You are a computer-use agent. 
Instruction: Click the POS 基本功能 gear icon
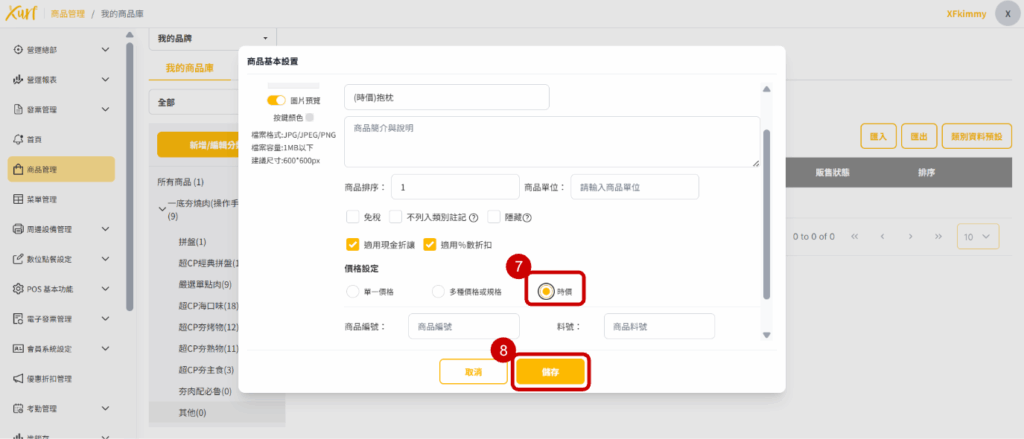18,289
